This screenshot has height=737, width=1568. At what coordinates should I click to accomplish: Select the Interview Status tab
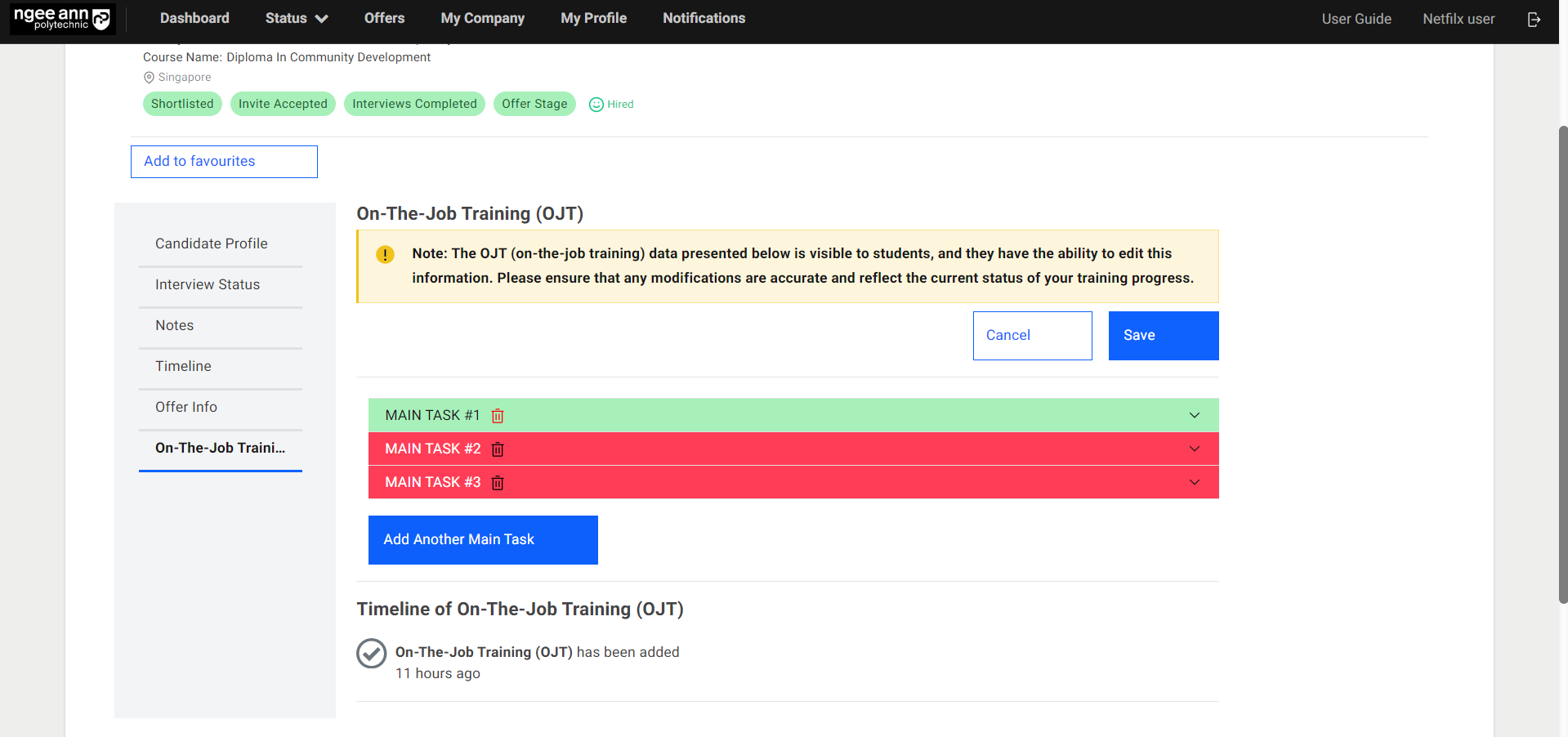pyautogui.click(x=208, y=284)
